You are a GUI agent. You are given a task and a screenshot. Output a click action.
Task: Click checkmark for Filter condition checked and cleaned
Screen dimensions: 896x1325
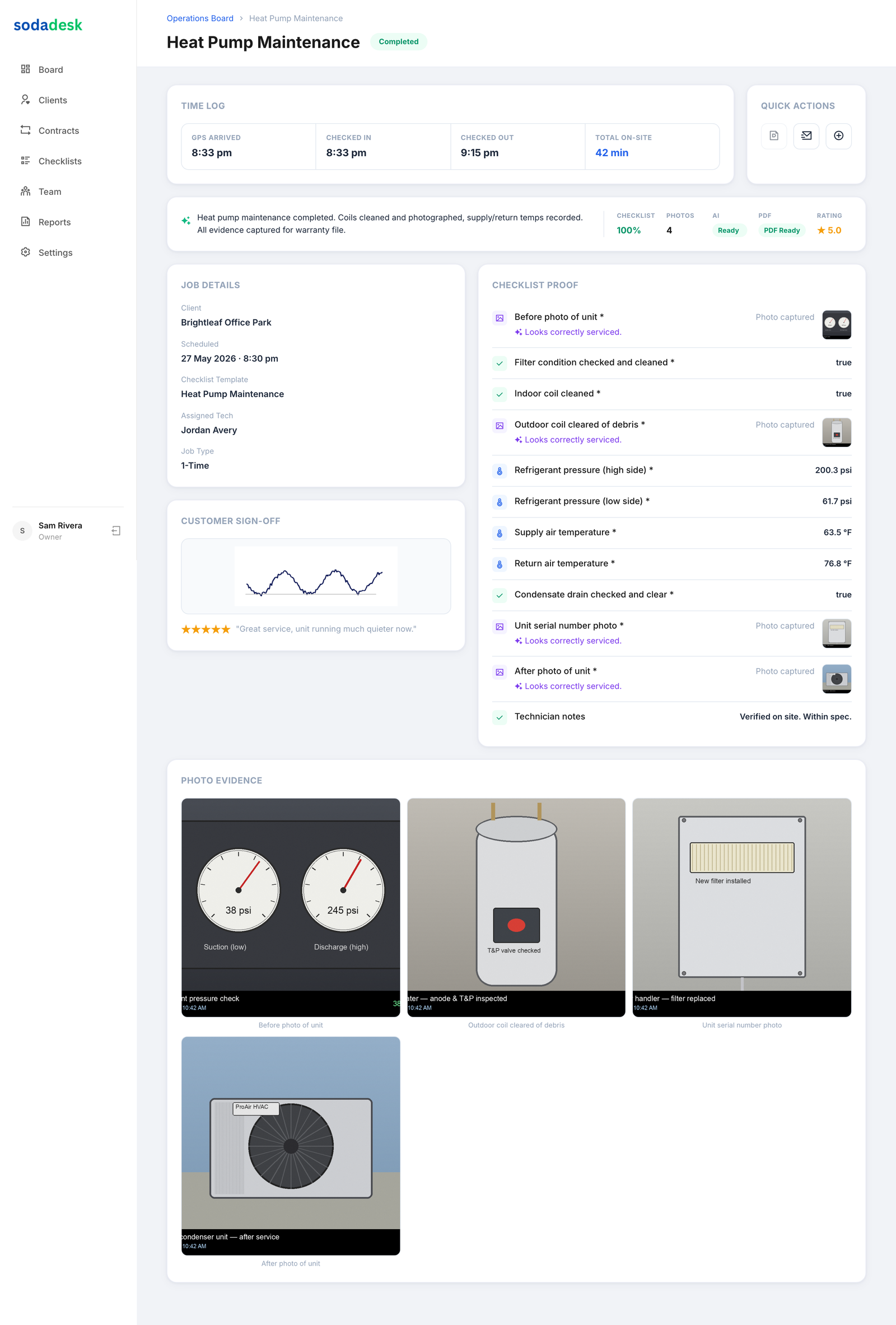pos(500,363)
